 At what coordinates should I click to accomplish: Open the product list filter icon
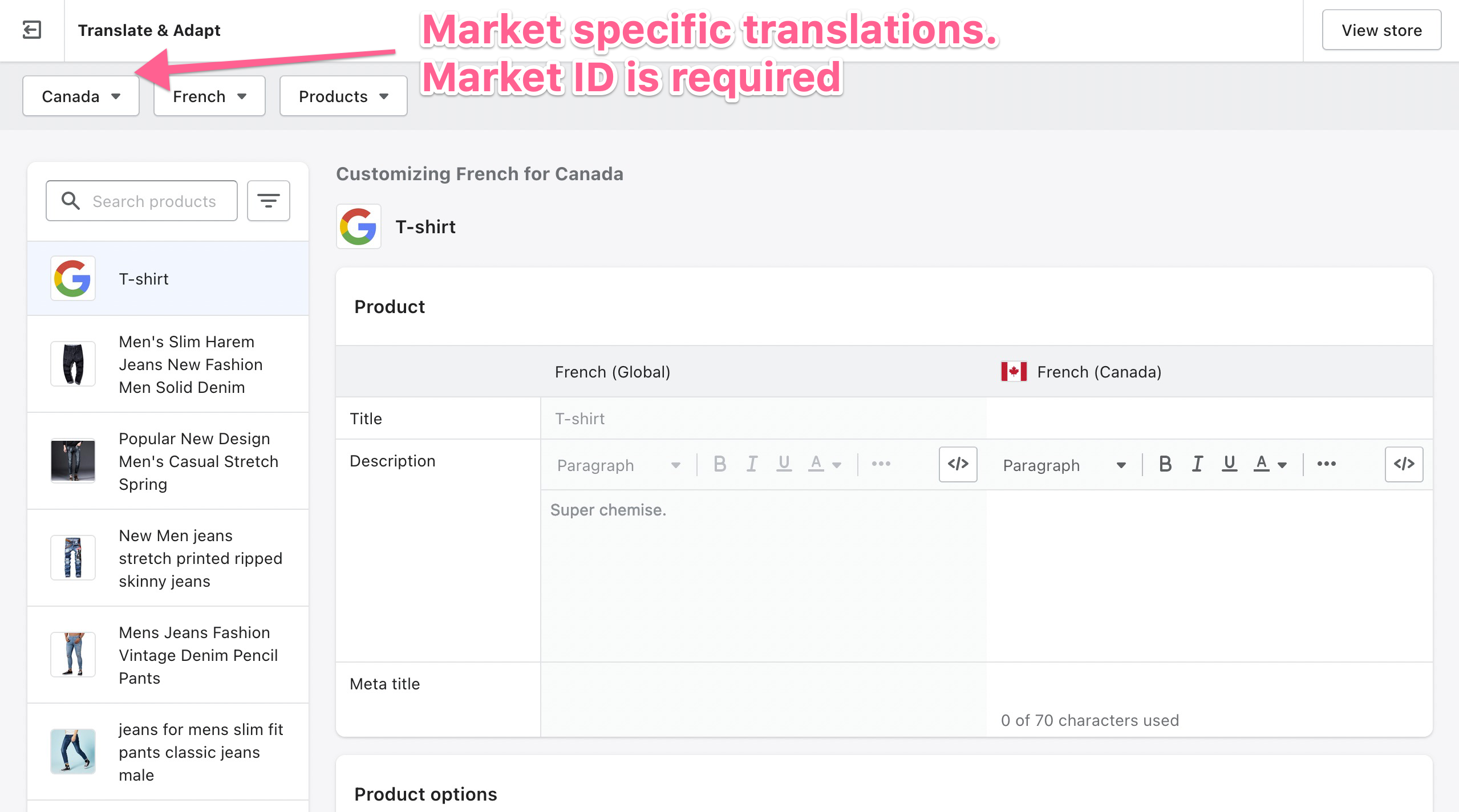[x=268, y=201]
